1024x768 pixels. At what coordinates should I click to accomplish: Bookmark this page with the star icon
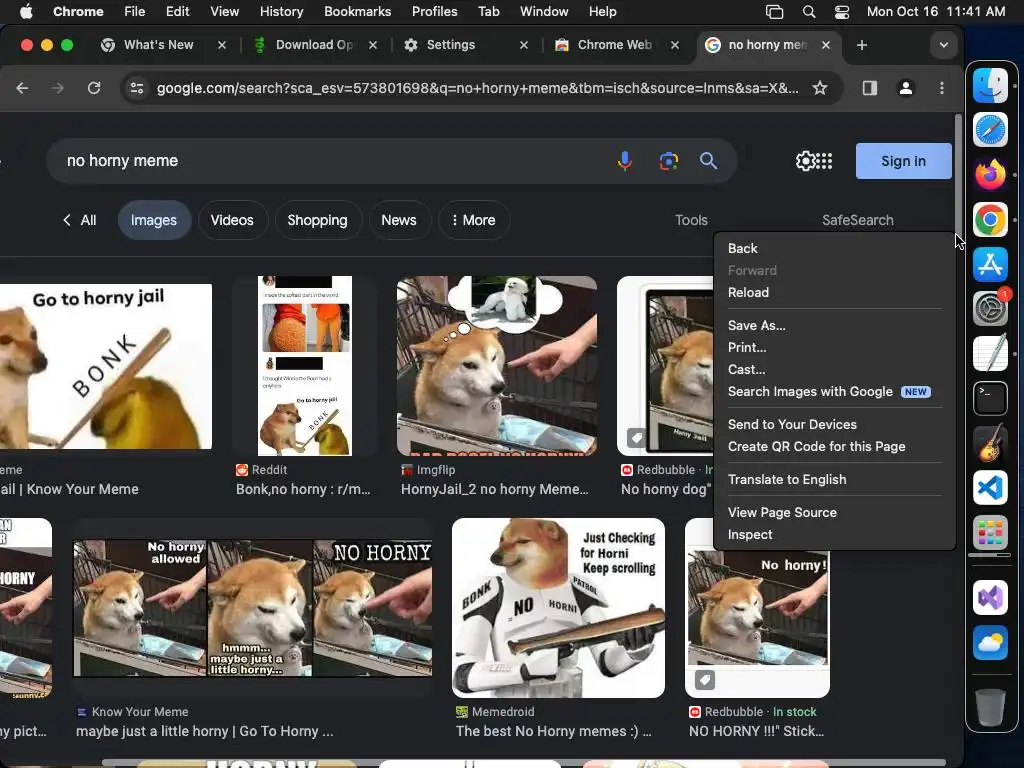click(x=820, y=88)
